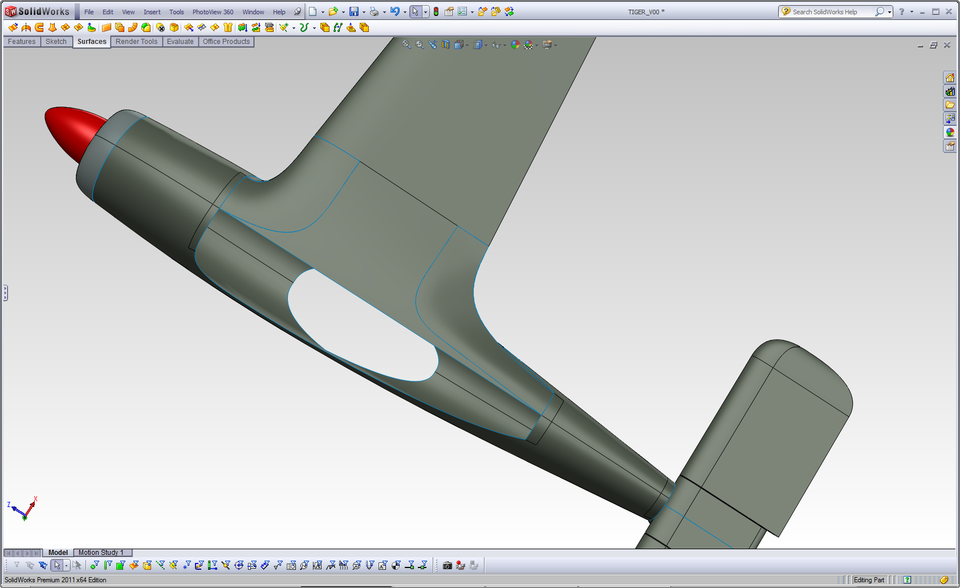Expand the View Orientation dropdown
960x588 pixels.
pyautogui.click(x=466, y=44)
